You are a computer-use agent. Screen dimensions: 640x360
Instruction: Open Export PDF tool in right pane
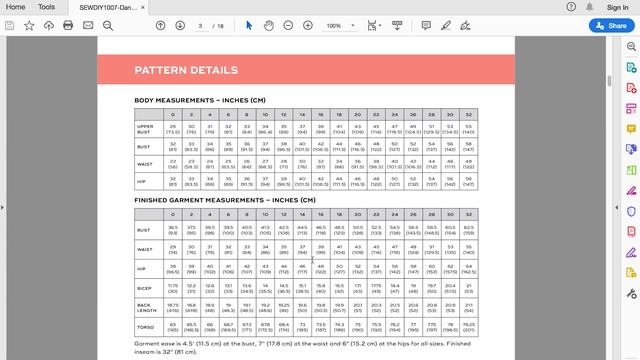(631, 67)
